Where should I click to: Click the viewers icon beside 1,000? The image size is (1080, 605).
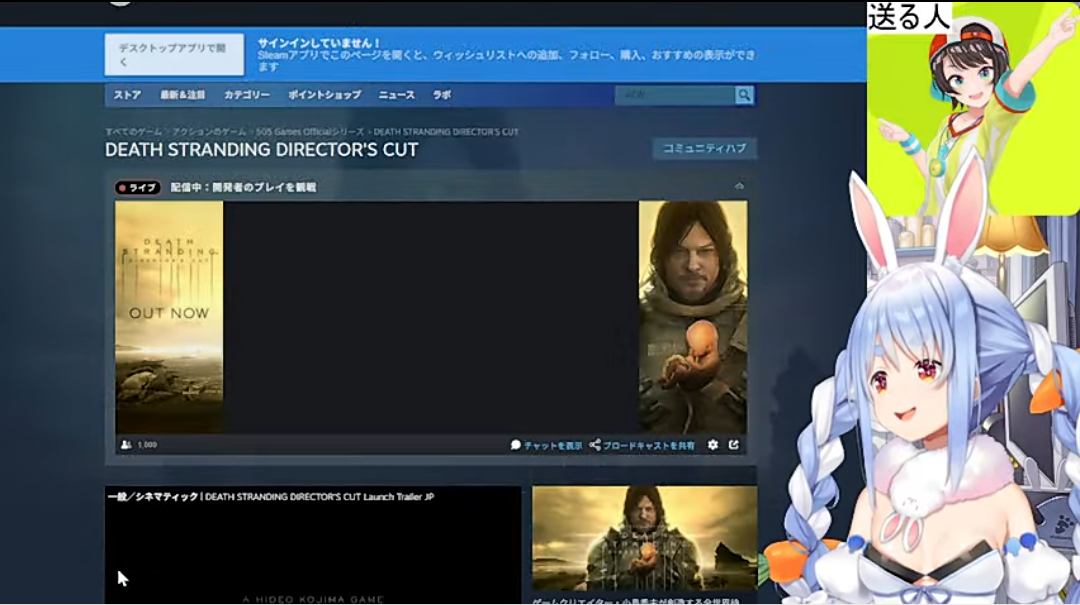[x=126, y=445]
